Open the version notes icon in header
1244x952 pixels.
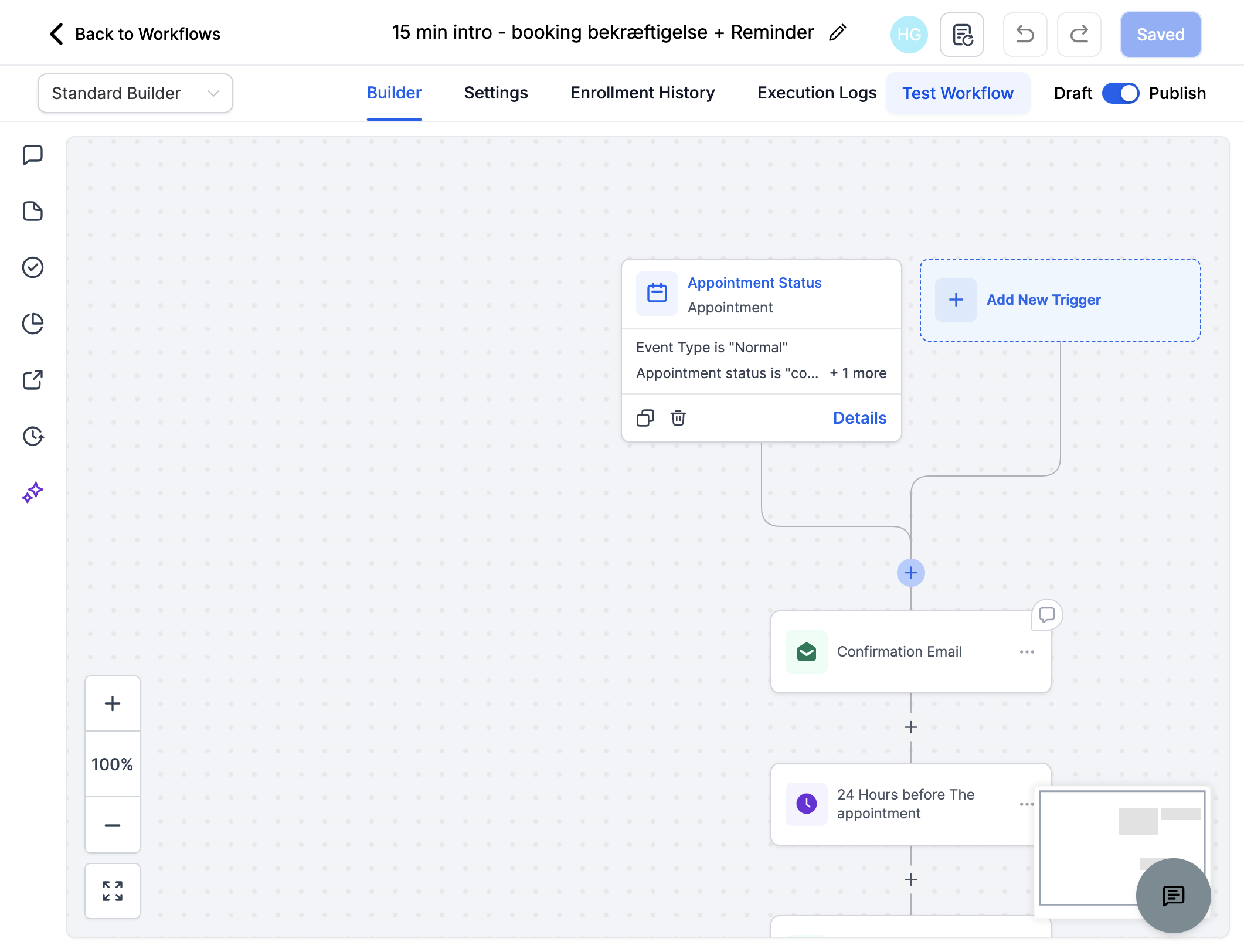(x=962, y=35)
